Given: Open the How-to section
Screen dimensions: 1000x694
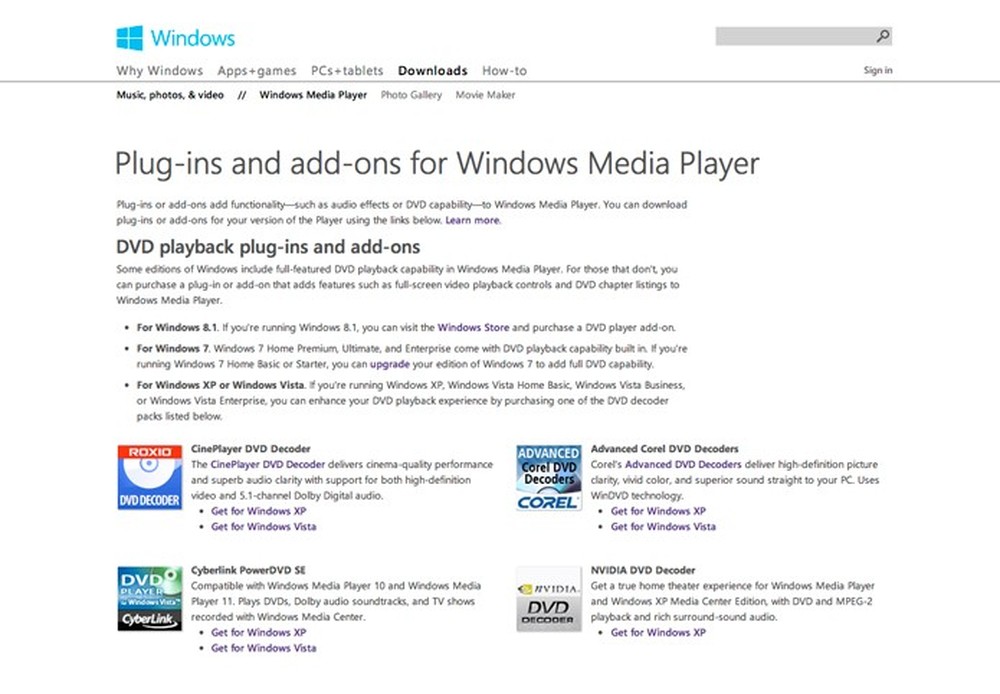Looking at the screenshot, I should pos(504,71).
